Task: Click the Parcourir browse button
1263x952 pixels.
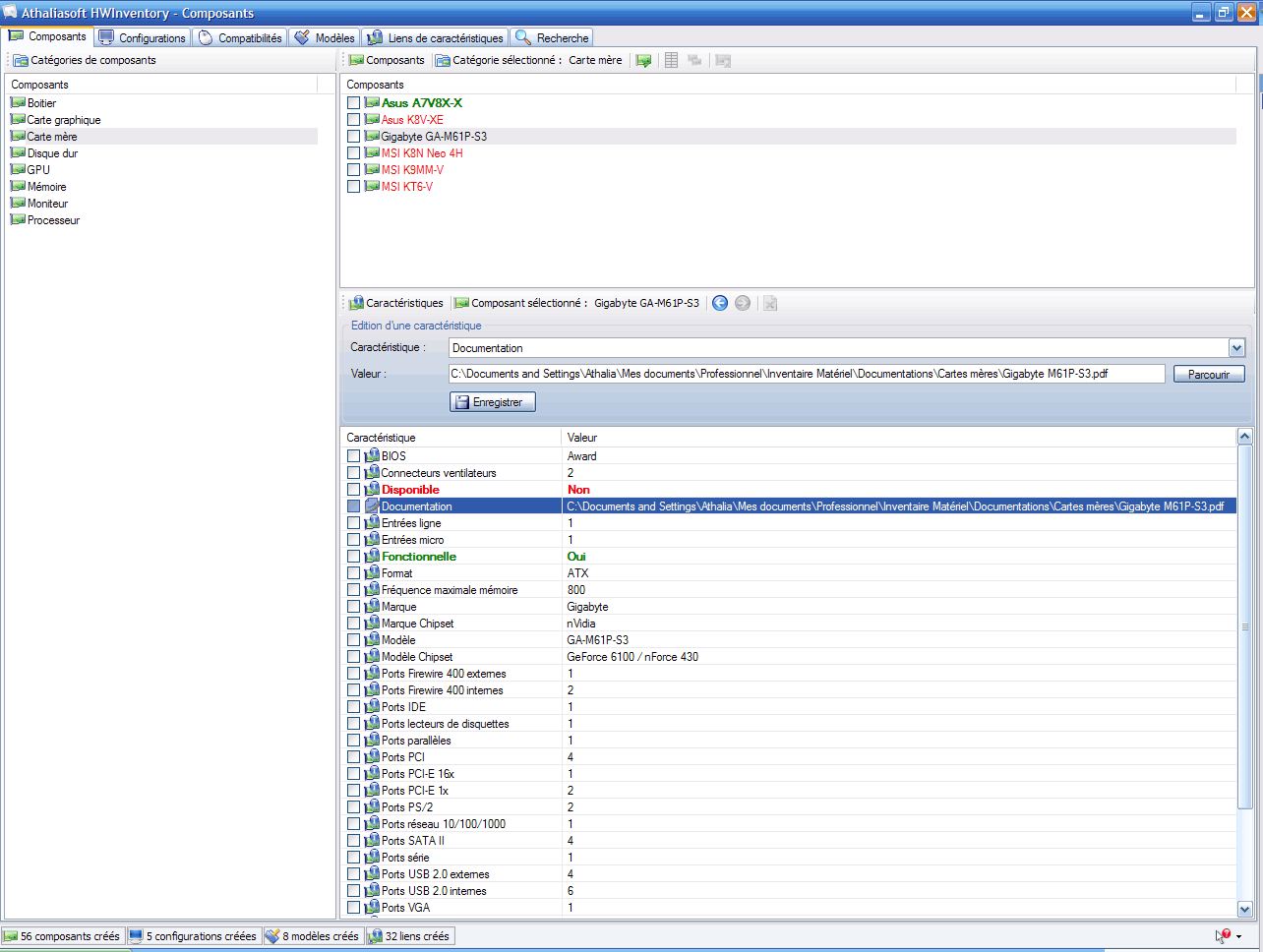Action: tap(1208, 375)
